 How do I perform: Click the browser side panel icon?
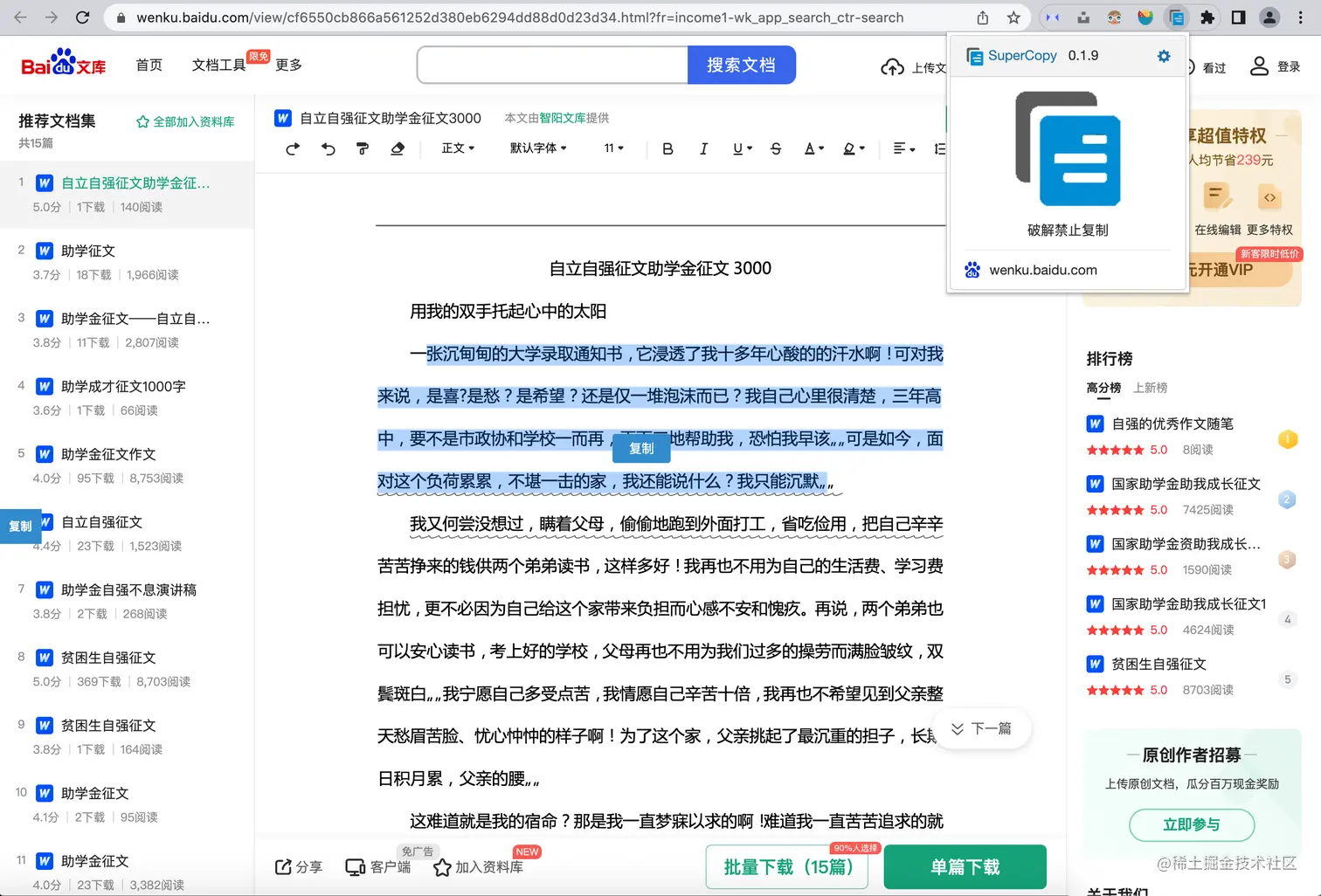click(x=1238, y=17)
